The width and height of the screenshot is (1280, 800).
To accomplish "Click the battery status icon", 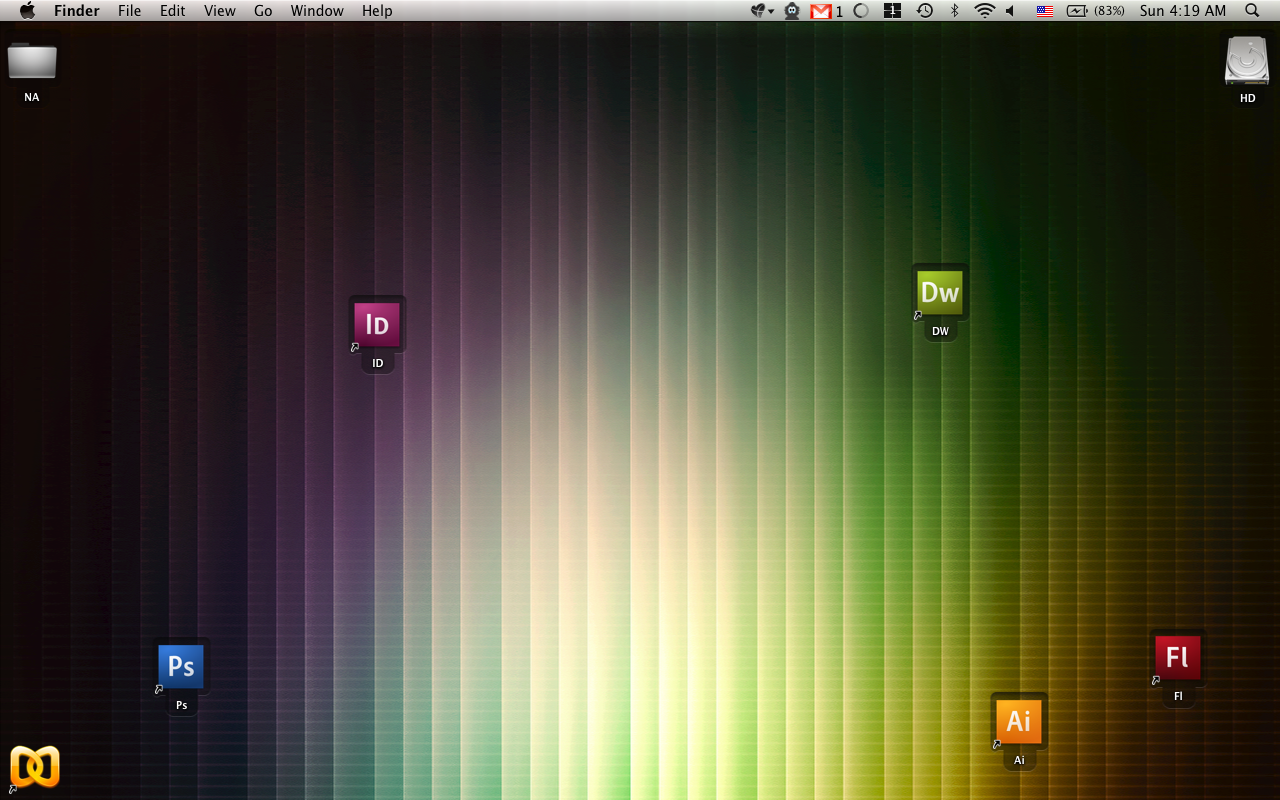I will coord(1077,10).
